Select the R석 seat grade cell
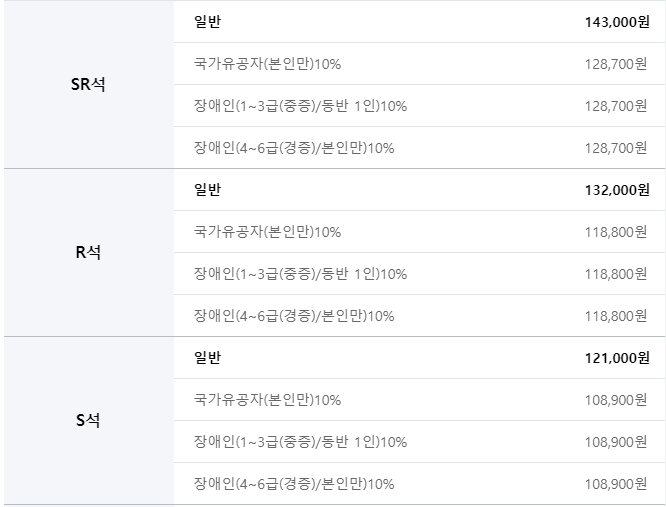 (x=89, y=252)
